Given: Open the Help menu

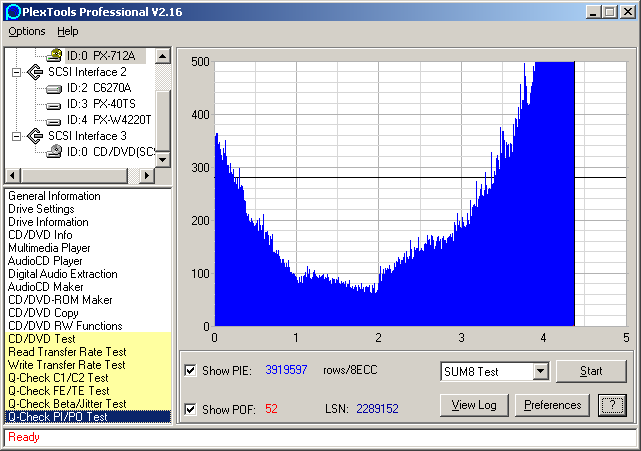Looking at the screenshot, I should (67, 31).
